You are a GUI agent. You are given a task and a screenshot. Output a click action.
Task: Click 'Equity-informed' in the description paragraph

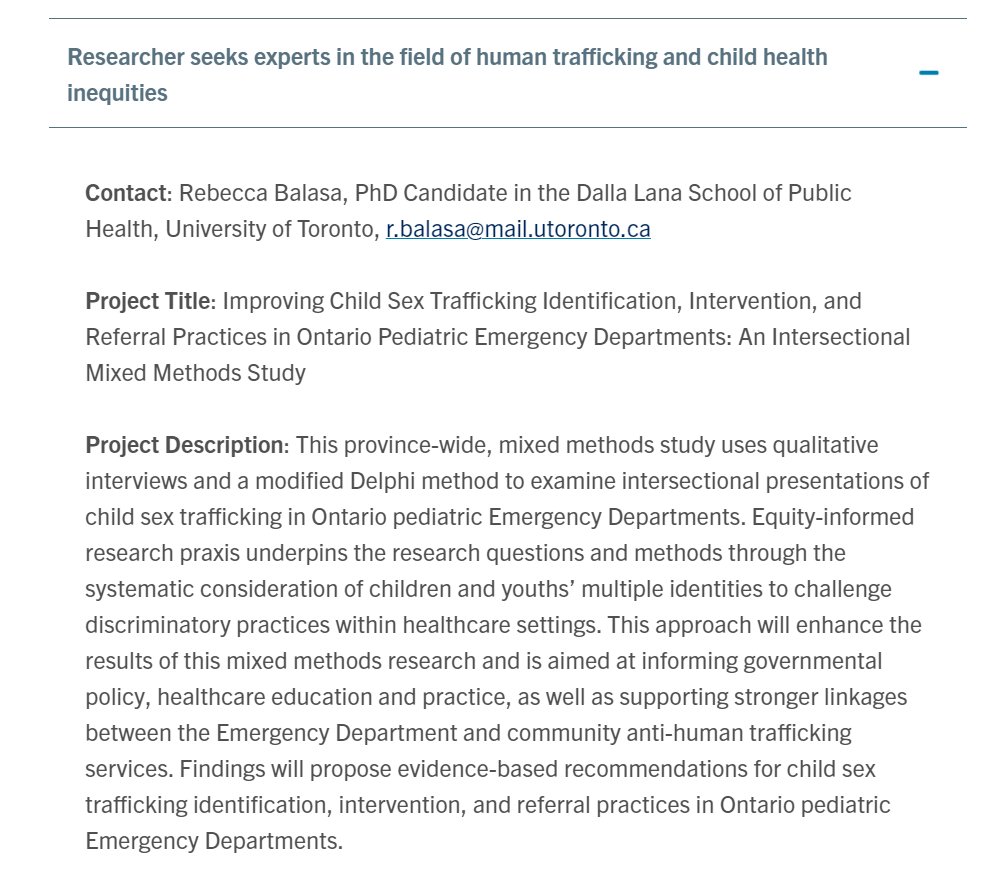[x=833, y=517]
